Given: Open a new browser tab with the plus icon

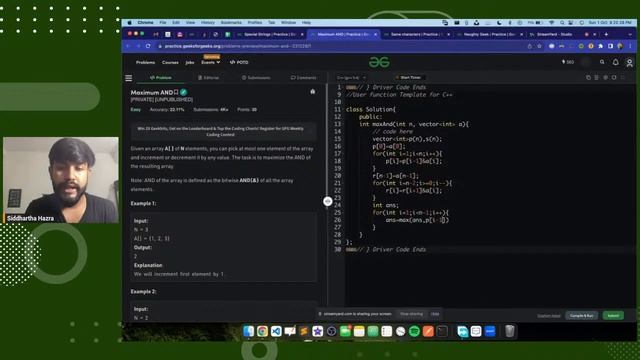Looking at the screenshot, I should [606, 34].
